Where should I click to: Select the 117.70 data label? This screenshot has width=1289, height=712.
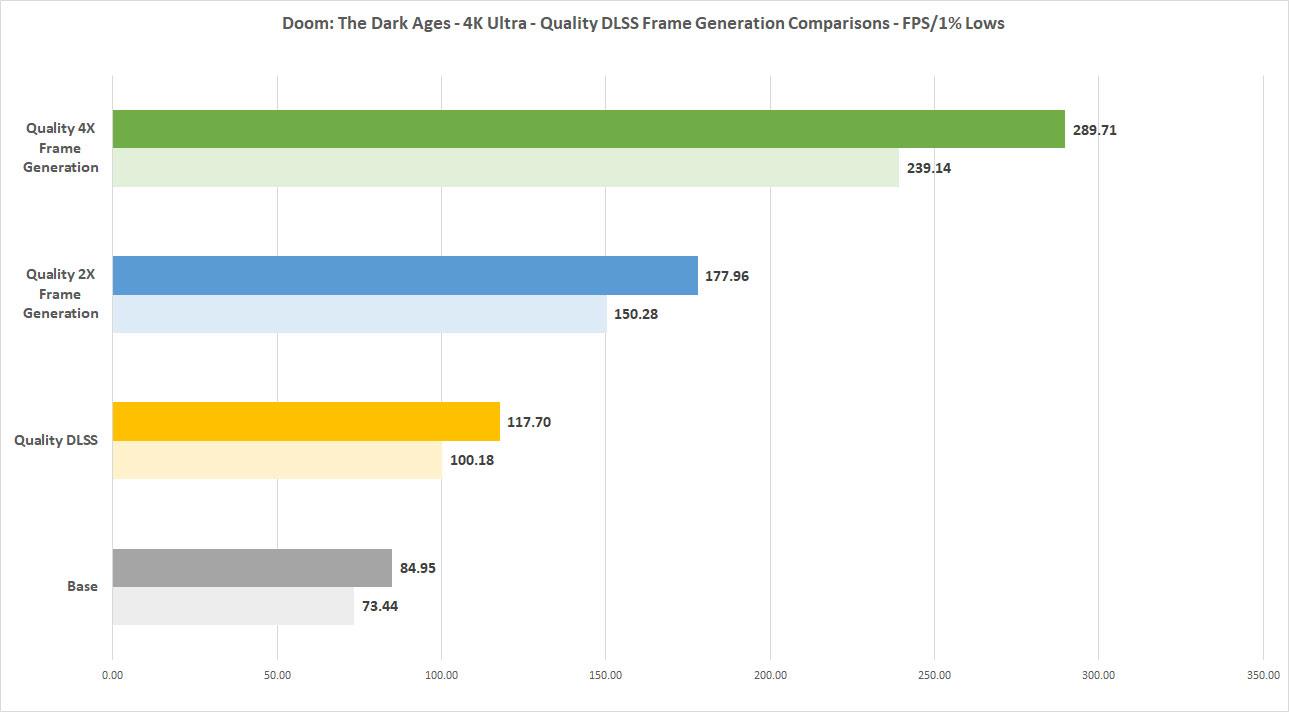tap(529, 422)
